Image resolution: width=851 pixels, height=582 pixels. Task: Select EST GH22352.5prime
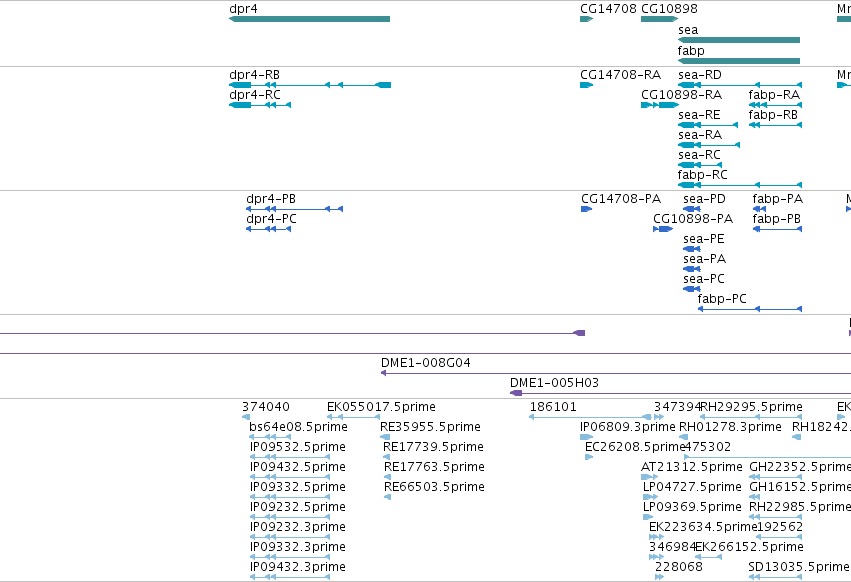pos(775,477)
